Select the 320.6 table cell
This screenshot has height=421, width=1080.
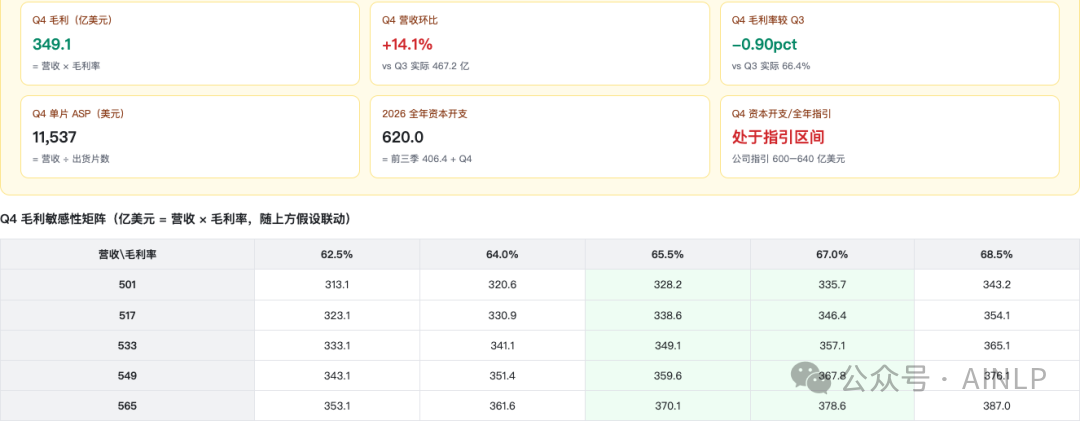[502, 285]
